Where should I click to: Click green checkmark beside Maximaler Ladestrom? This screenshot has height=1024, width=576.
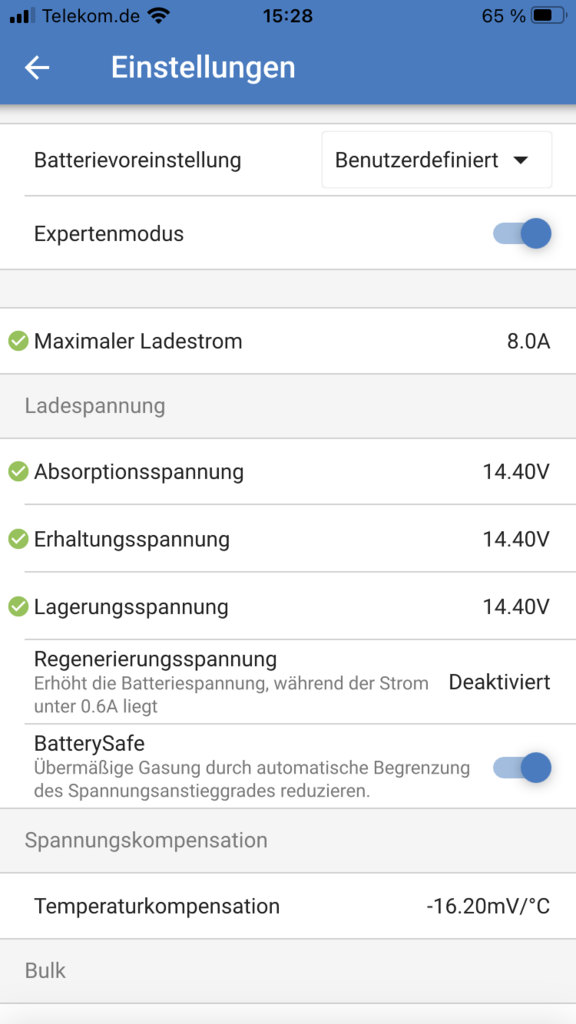(x=18, y=341)
